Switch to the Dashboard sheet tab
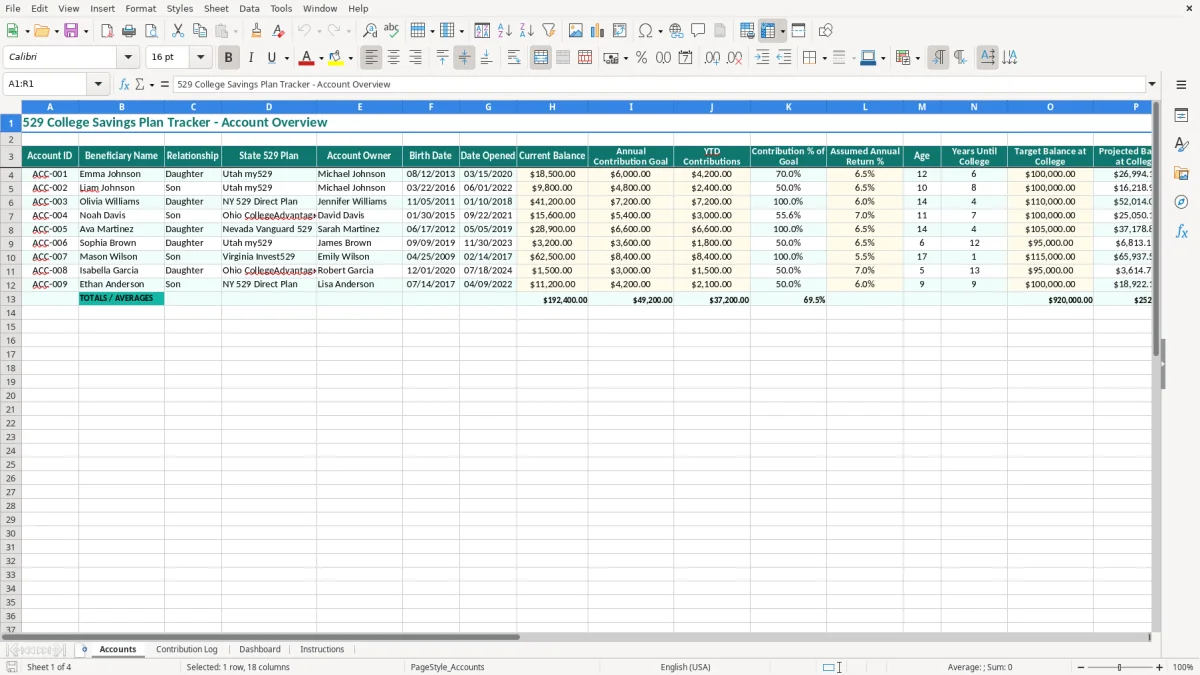The height and width of the screenshot is (675, 1200). tap(260, 649)
